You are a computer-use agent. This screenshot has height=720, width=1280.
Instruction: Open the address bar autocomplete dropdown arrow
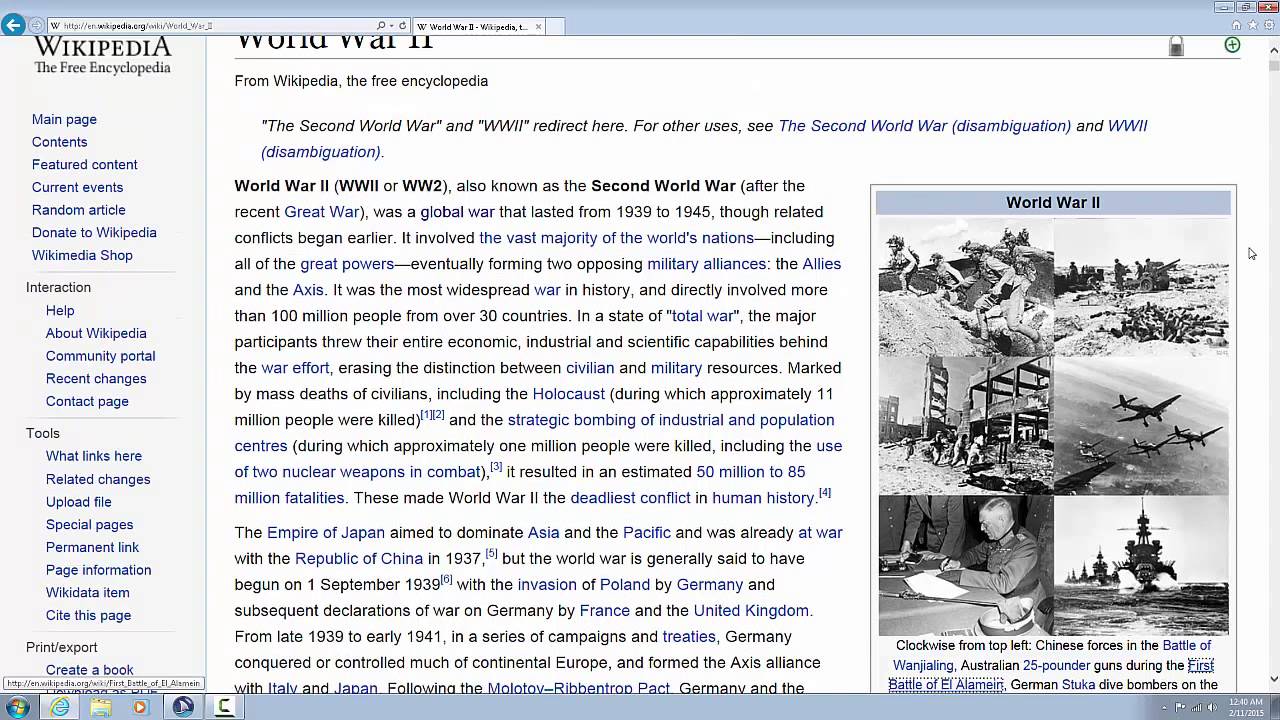[x=392, y=26]
